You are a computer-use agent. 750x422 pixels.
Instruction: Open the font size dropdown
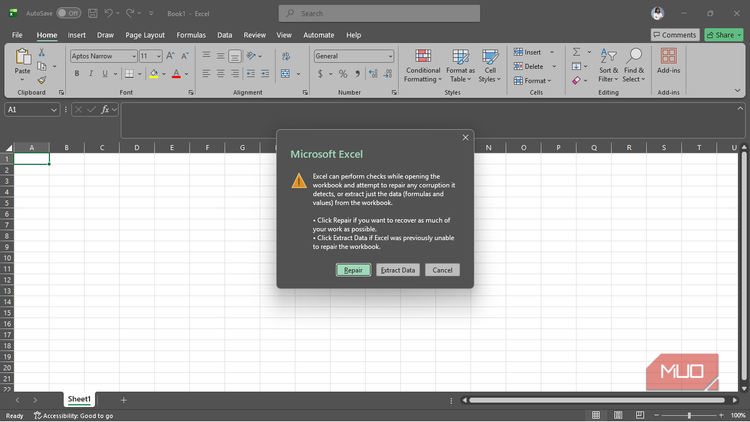pos(159,56)
